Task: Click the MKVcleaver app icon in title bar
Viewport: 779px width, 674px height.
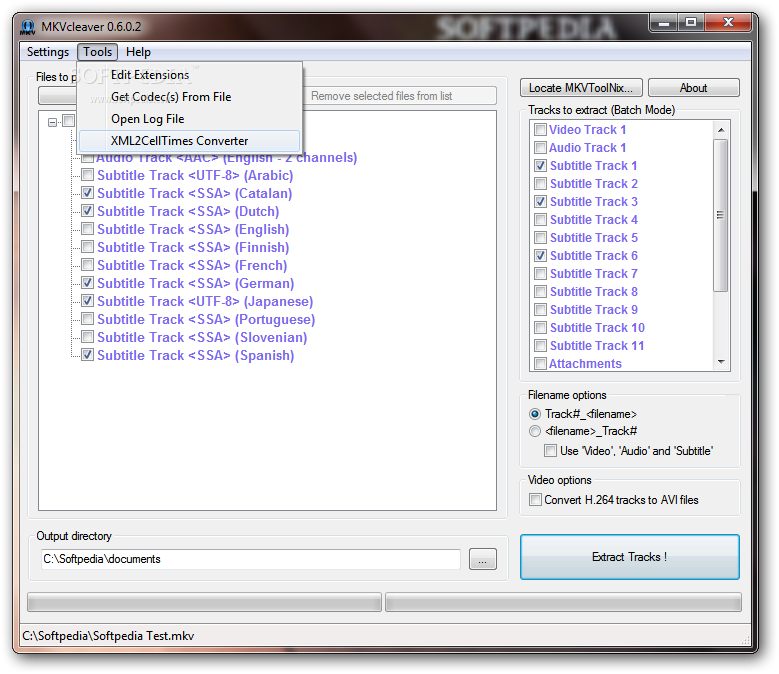Action: tap(28, 27)
